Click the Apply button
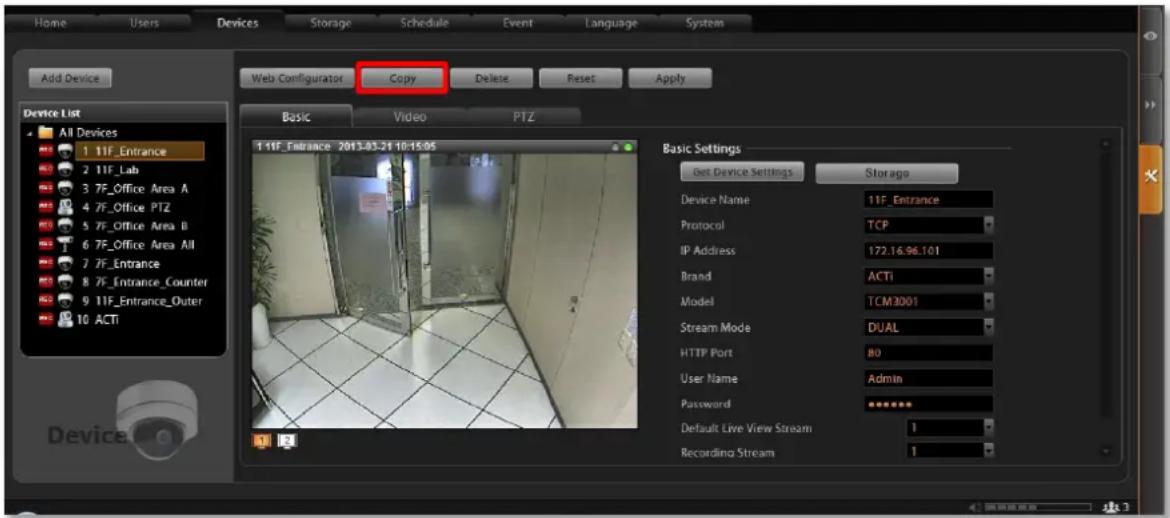1170x518 pixels. [670, 78]
